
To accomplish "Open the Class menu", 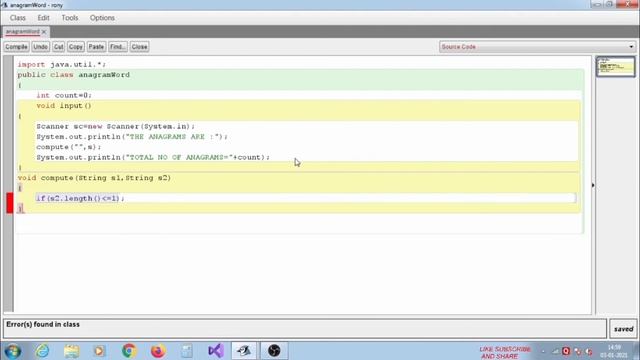I will [x=18, y=18].
